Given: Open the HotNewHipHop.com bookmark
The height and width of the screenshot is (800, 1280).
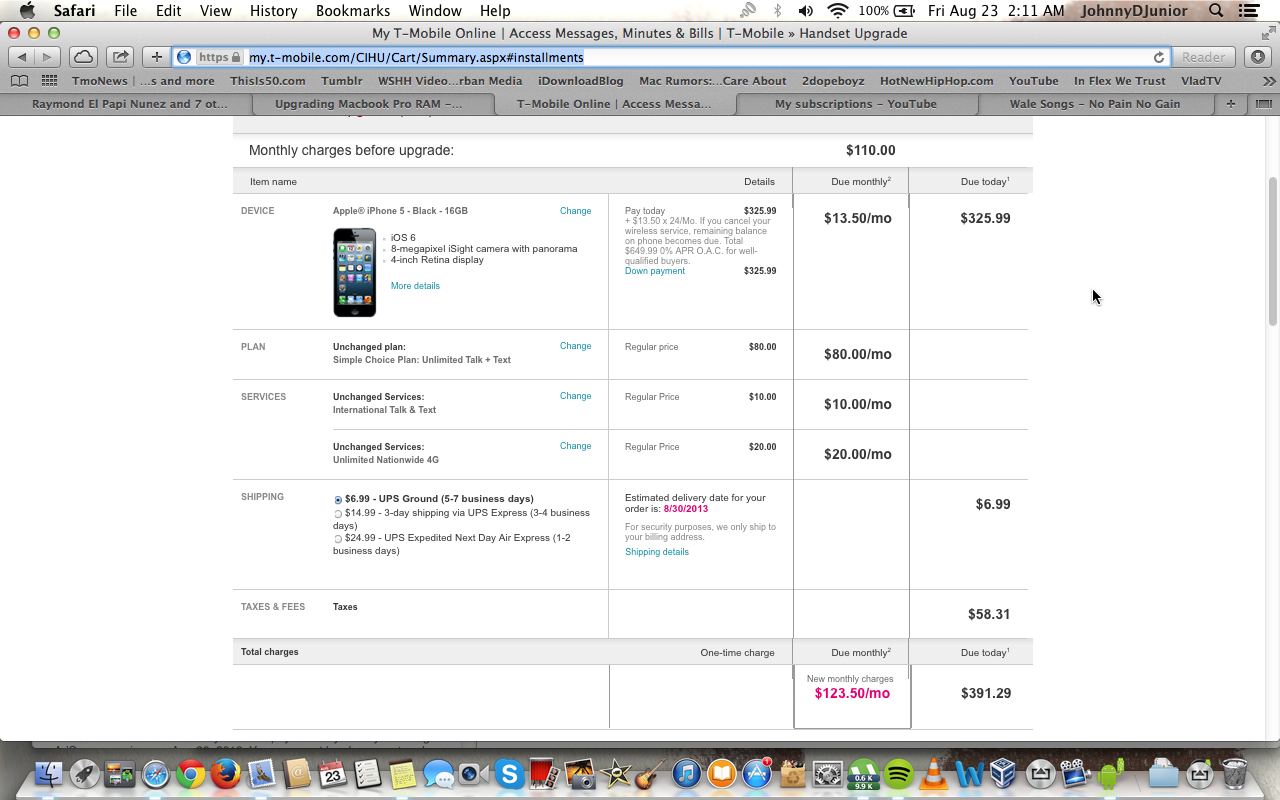Looking at the screenshot, I should click(x=937, y=81).
